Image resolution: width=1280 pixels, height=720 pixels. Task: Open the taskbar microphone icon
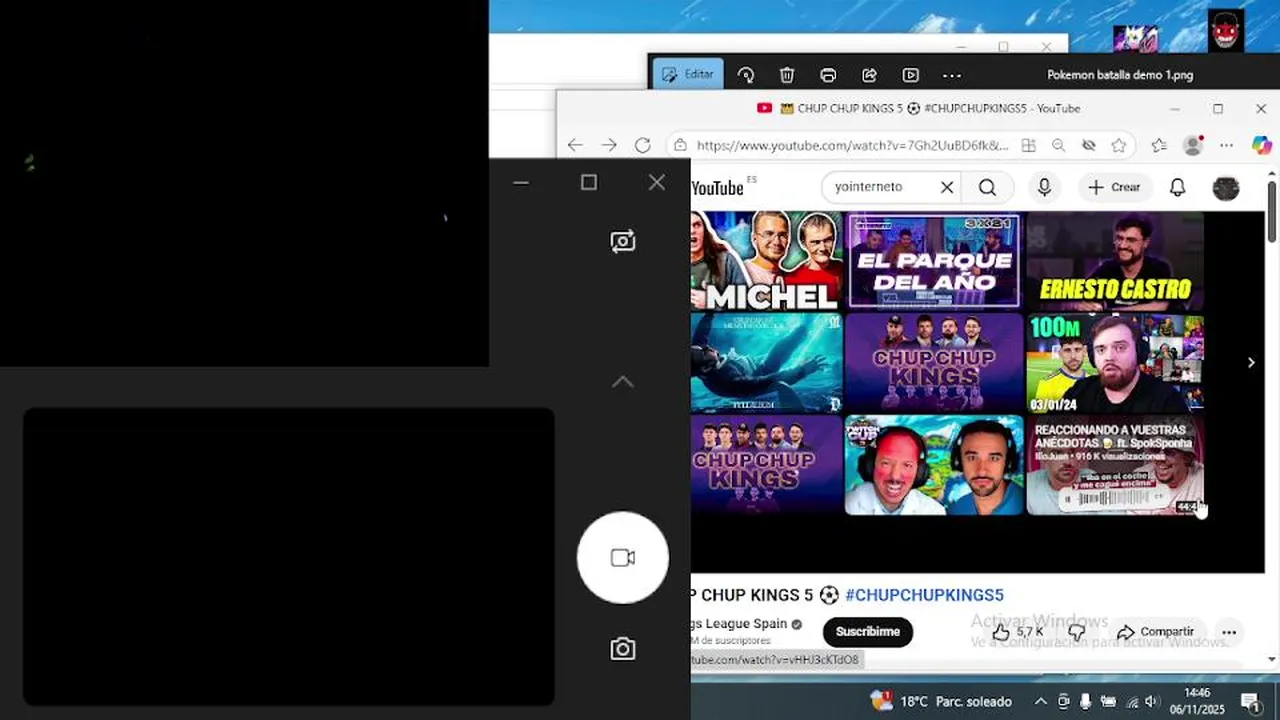pos(1085,701)
